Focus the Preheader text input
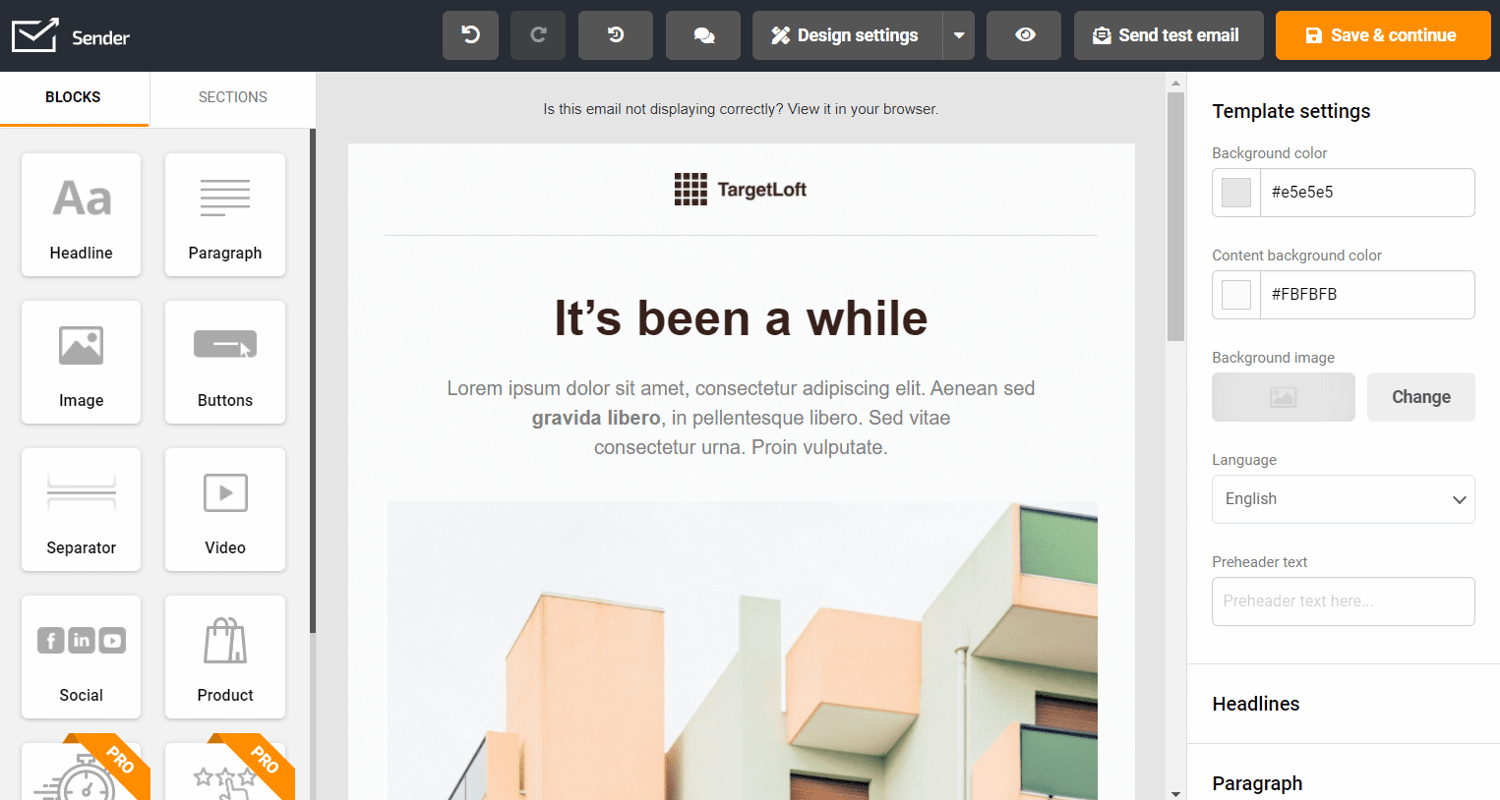The width and height of the screenshot is (1500, 800). (x=1343, y=601)
